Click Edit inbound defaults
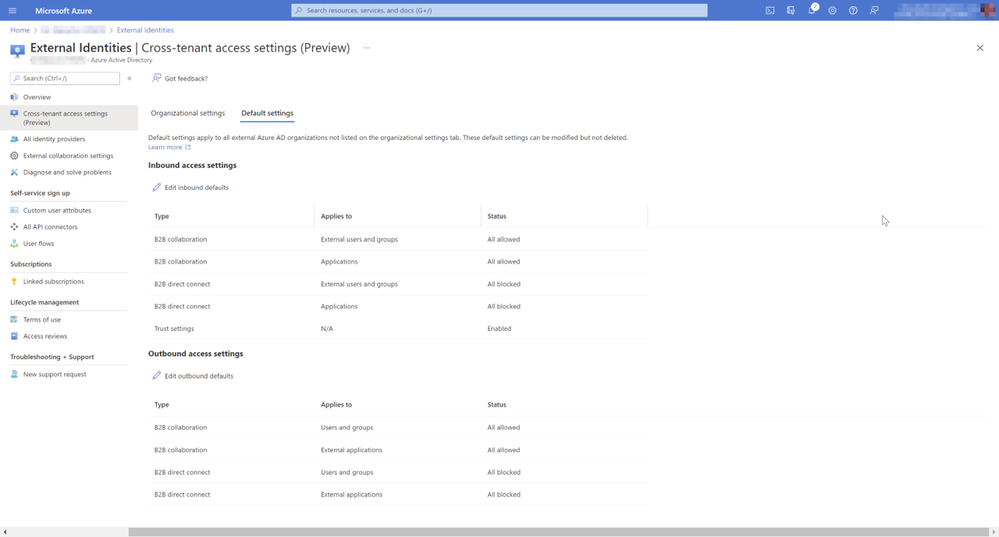This screenshot has height=537, width=999. click(190, 187)
